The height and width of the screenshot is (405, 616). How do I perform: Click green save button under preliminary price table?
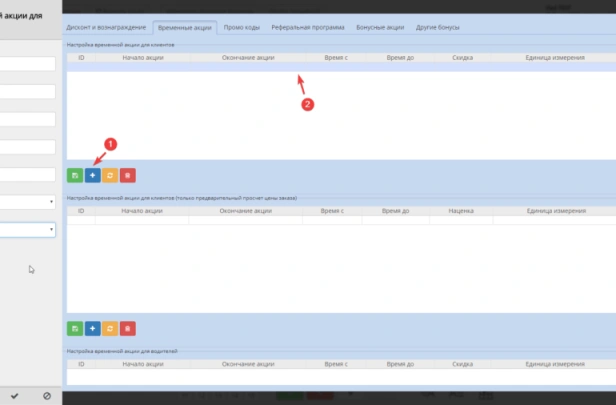(75, 328)
